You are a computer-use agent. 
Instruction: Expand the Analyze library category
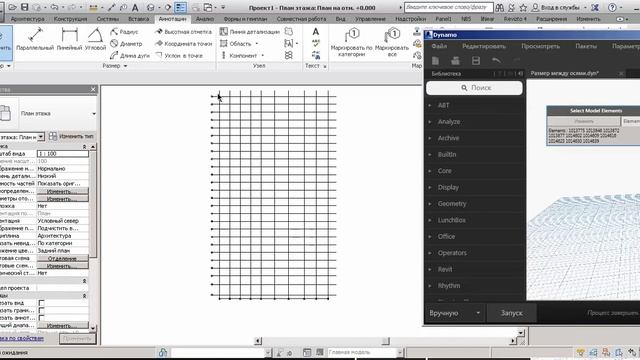click(x=449, y=122)
